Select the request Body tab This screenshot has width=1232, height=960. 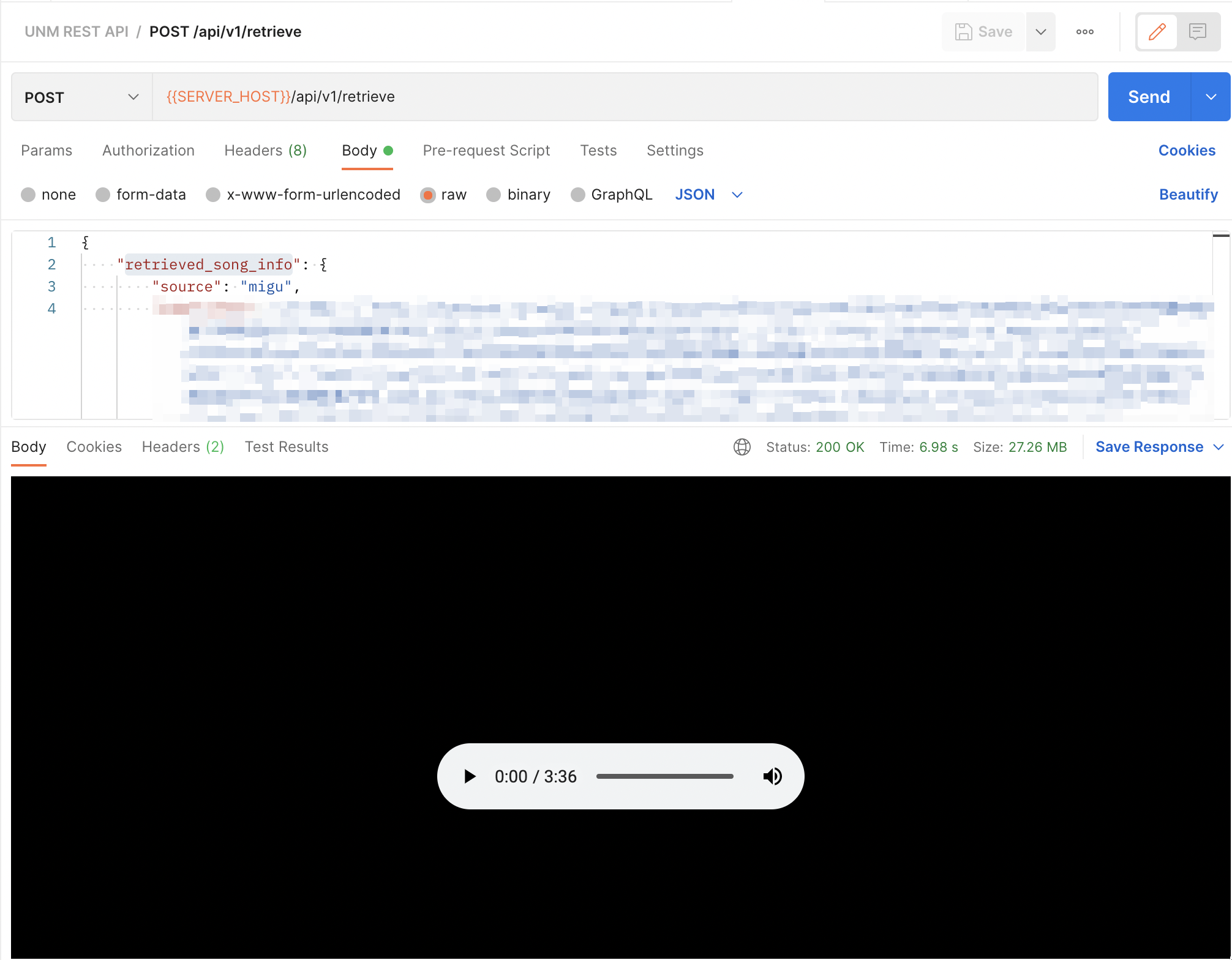coord(367,151)
